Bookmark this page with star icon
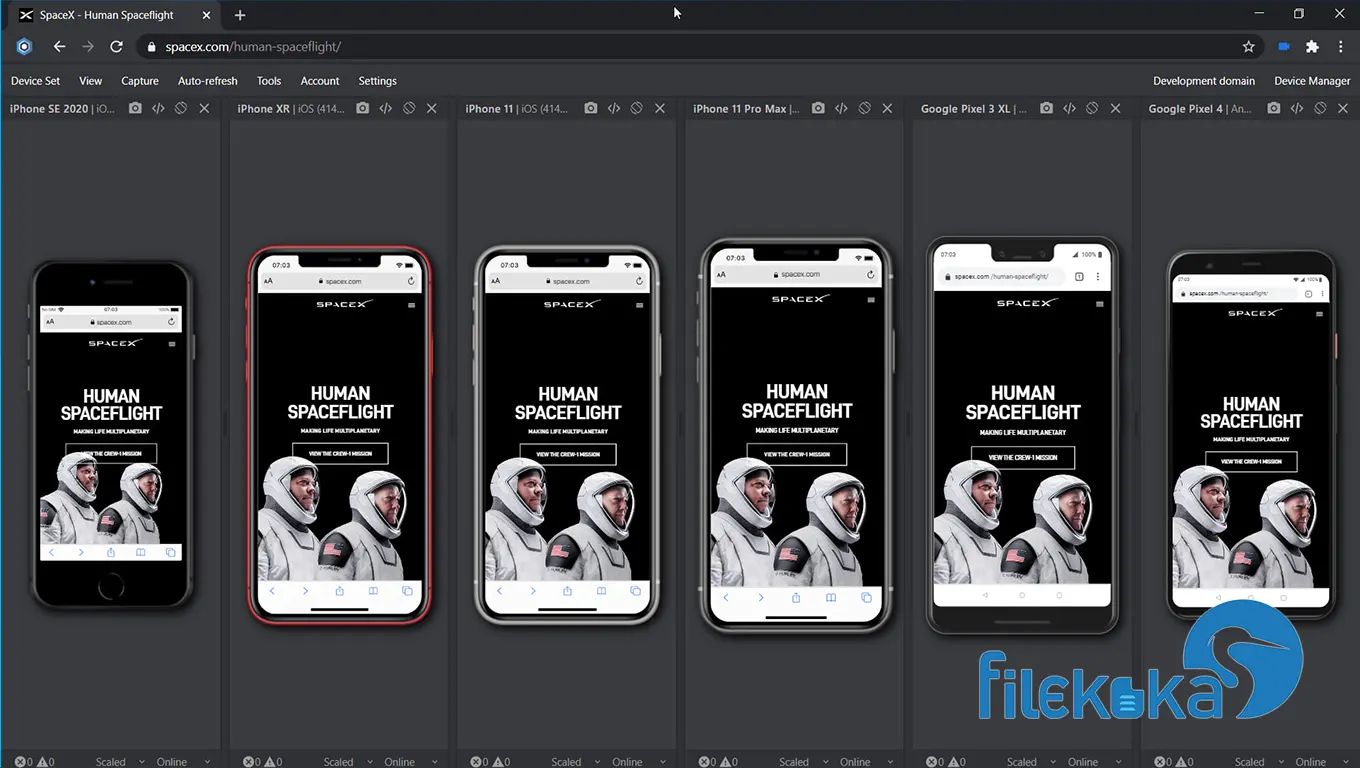Viewport: 1360px width, 768px height. click(x=1248, y=47)
